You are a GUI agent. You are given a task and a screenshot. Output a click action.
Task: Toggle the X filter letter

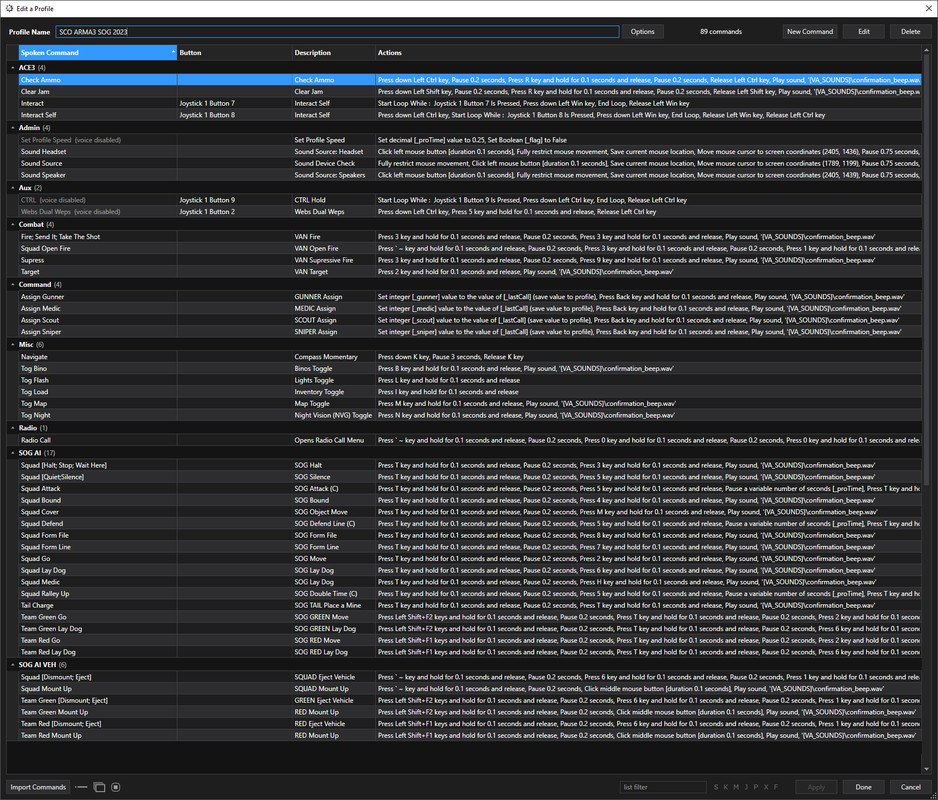(766, 787)
